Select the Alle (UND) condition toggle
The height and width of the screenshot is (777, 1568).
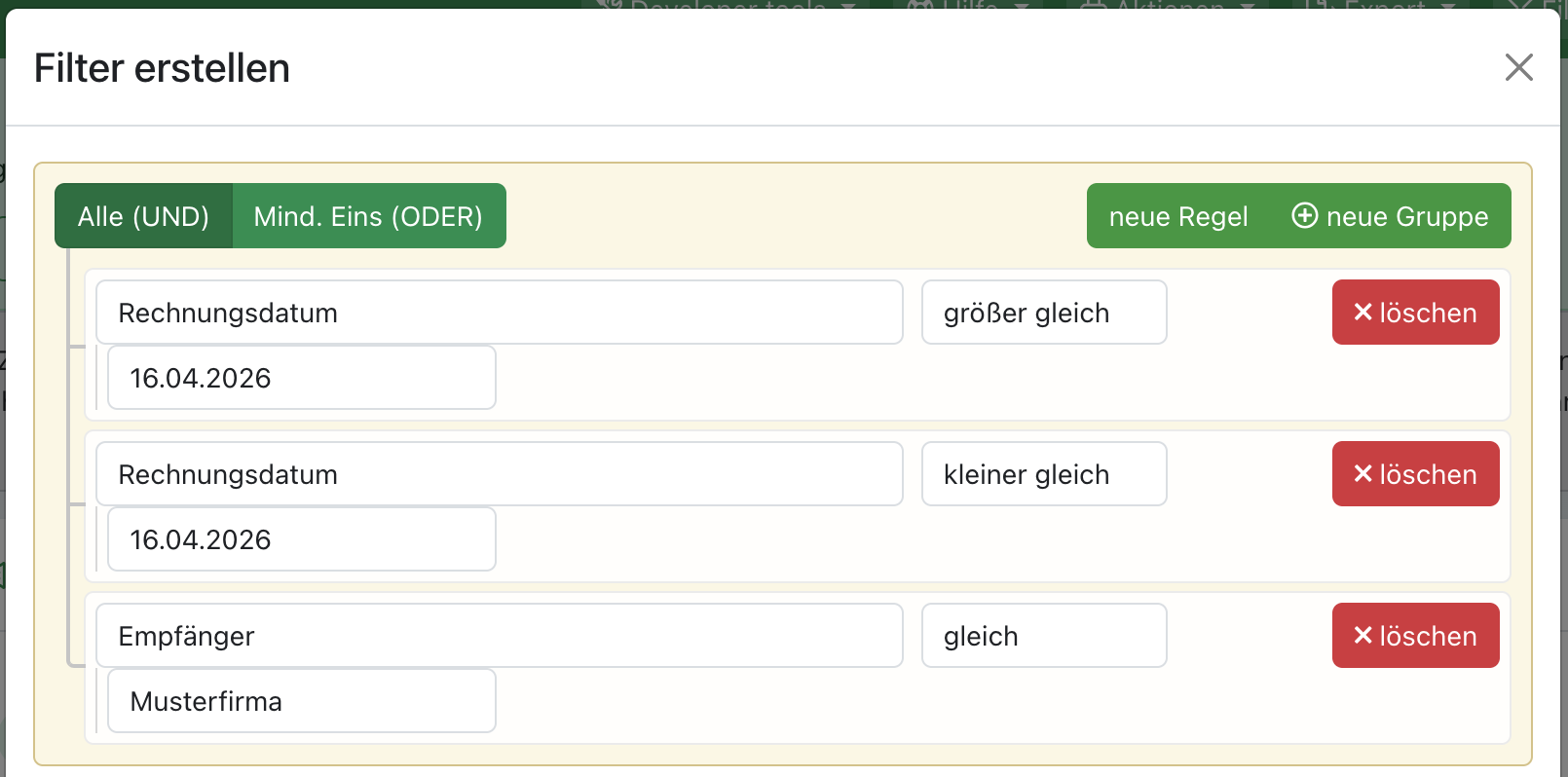tap(143, 216)
